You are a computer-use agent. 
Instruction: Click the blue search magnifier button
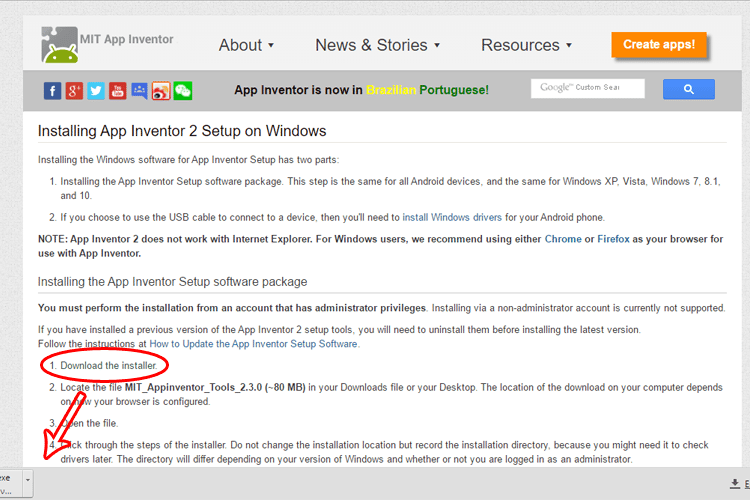(x=689, y=89)
